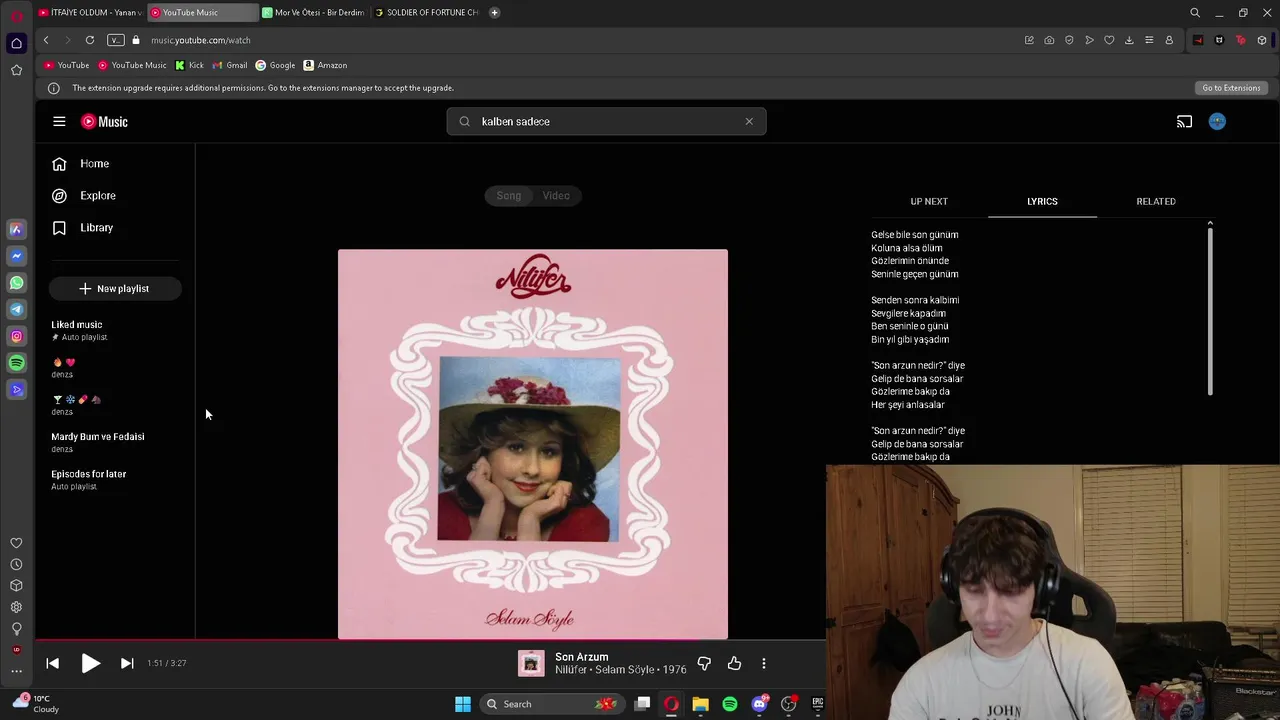This screenshot has width=1280, height=720.
Task: Take a snapshot with camera toolbar icon
Action: (x=1049, y=40)
